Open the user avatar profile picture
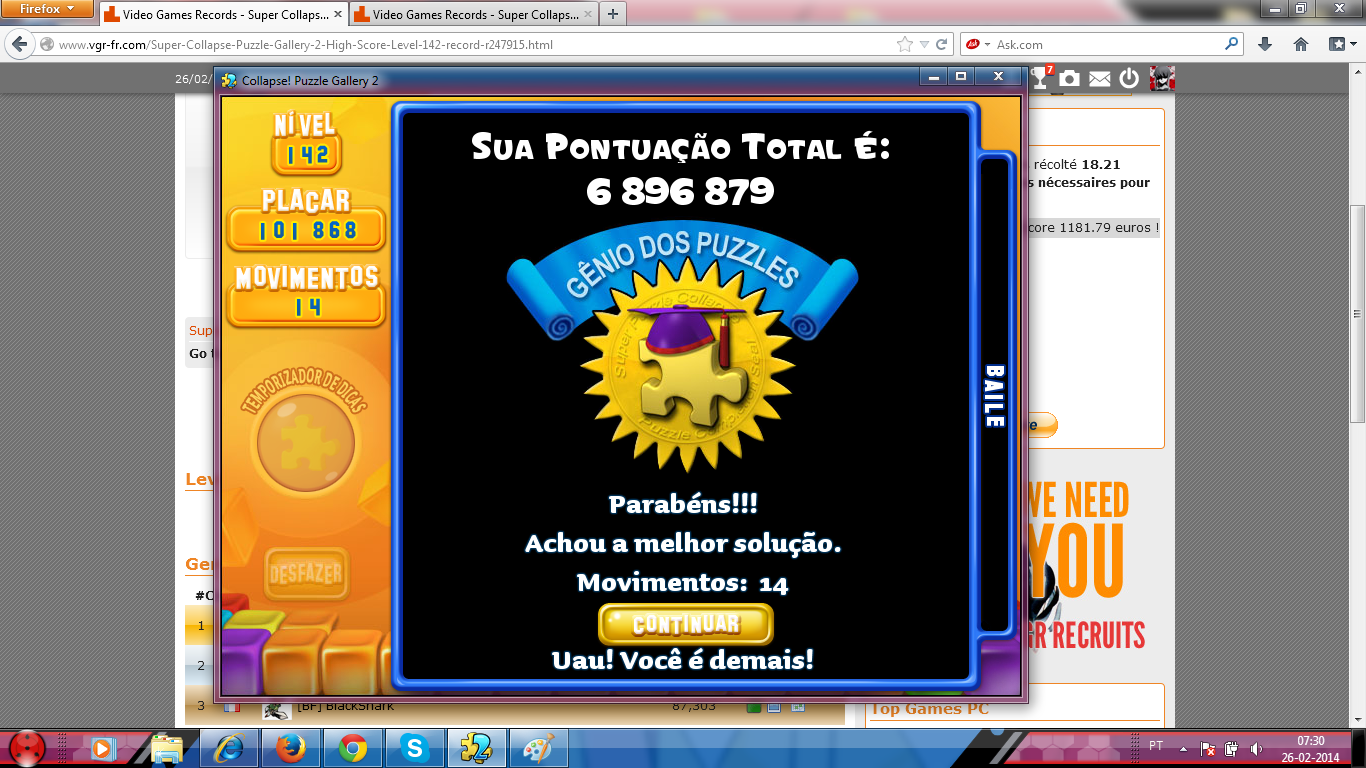Viewport: 1366px width, 768px height. click(x=1161, y=78)
